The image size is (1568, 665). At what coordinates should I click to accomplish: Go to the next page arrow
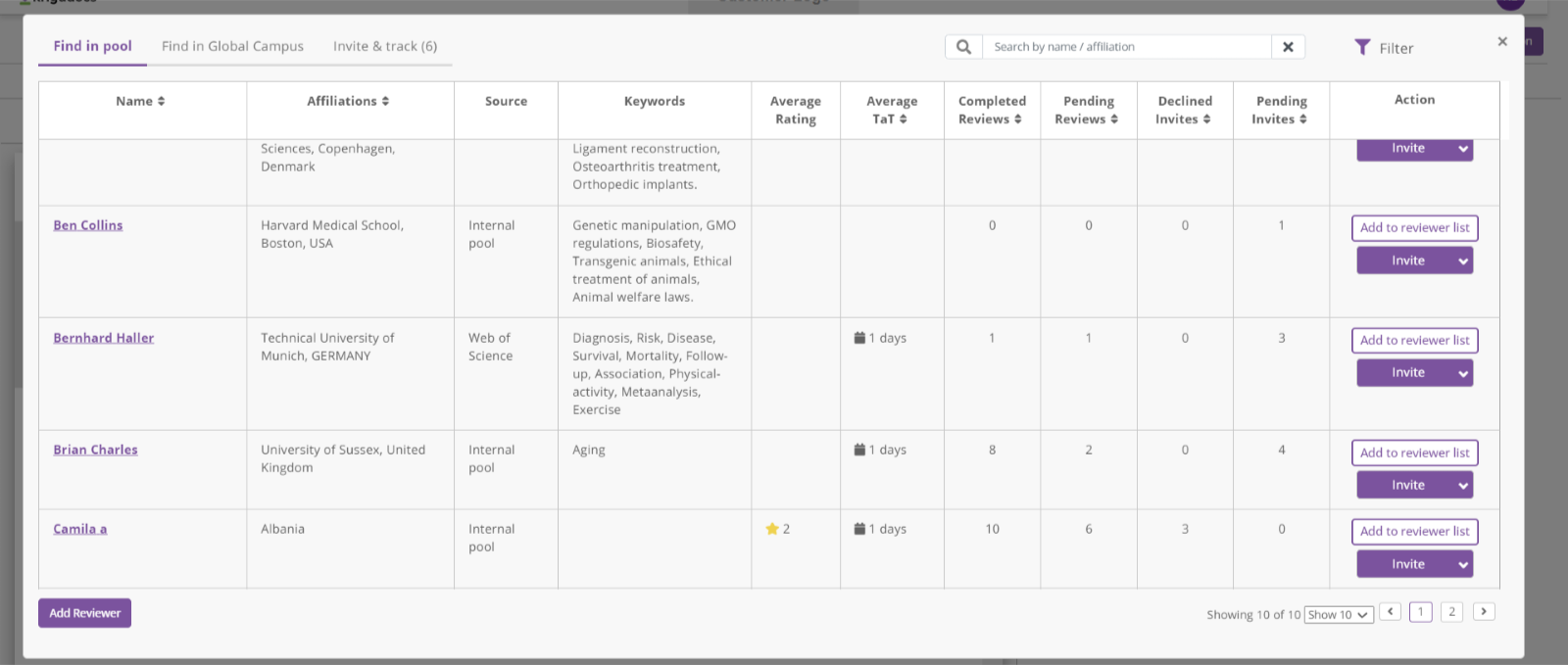tap(1484, 612)
